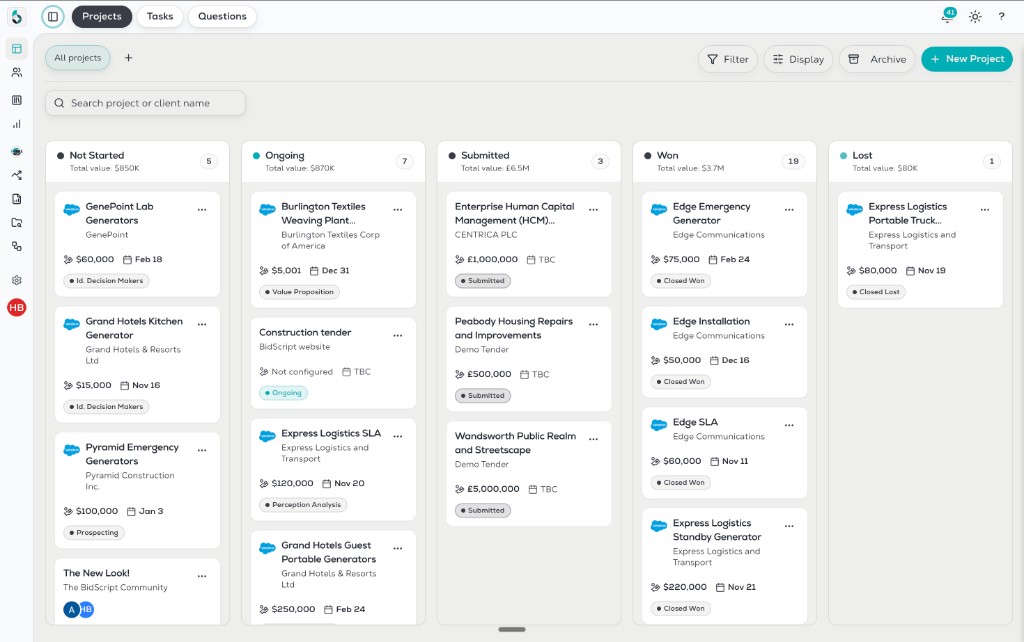Open more menu on Edge Installation card
This screenshot has width=1024, height=642.
point(790,325)
